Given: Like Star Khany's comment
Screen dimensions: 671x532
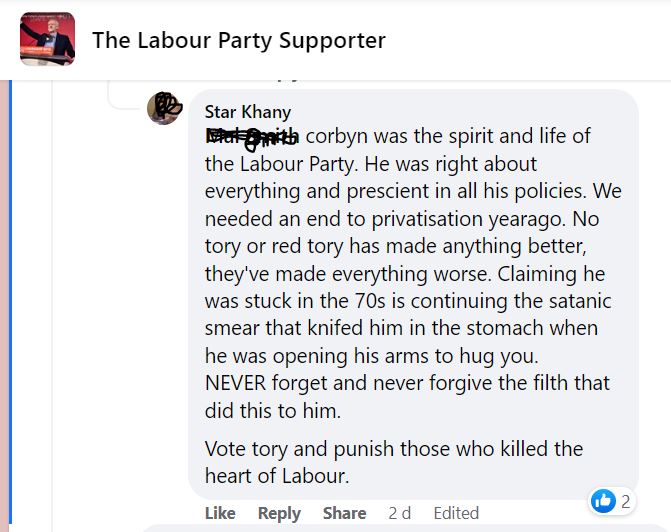Looking at the screenshot, I should (220, 513).
